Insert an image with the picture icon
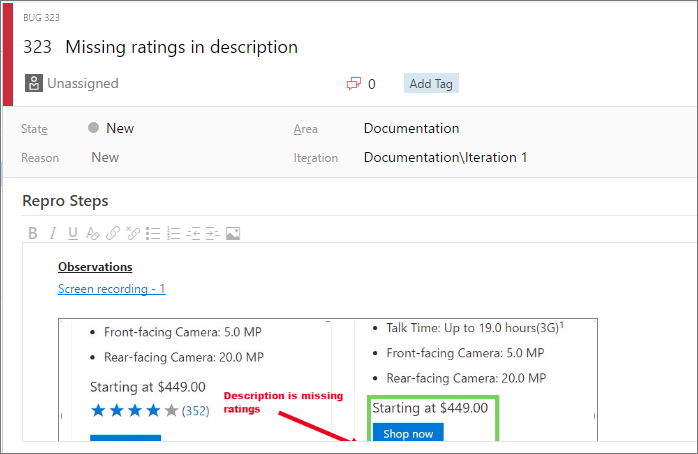 coord(233,233)
